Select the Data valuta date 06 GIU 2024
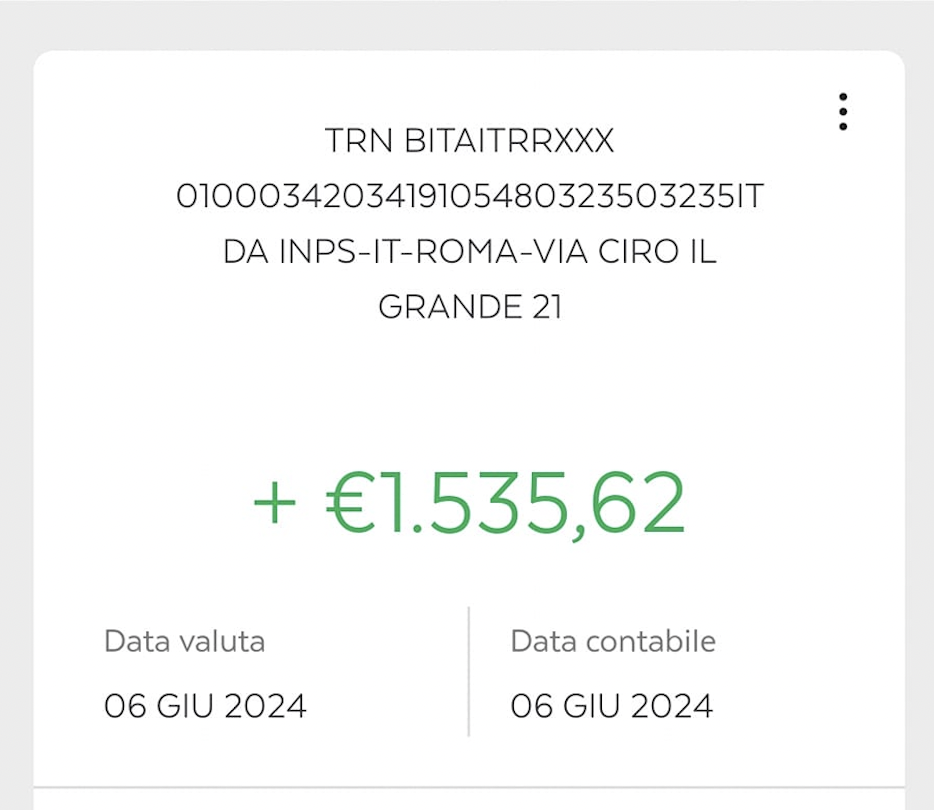Viewport: 934px width, 810px height. [205, 706]
